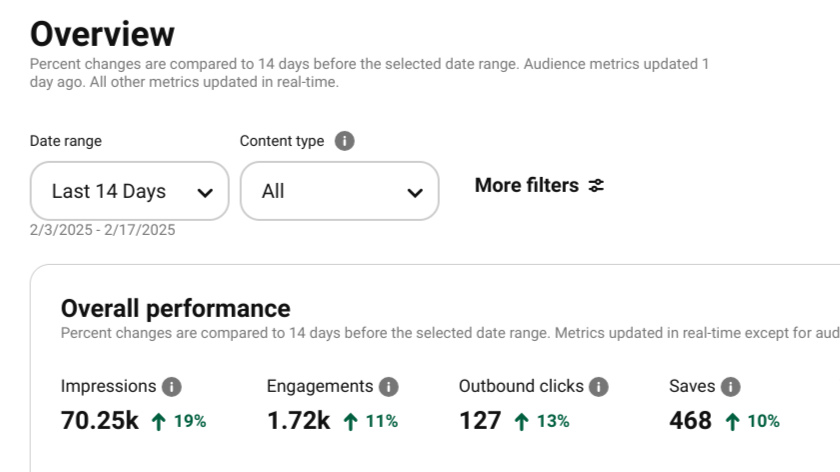This screenshot has height=472, width=840.
Task: Click the More filters sliders icon
Action: coord(596,185)
